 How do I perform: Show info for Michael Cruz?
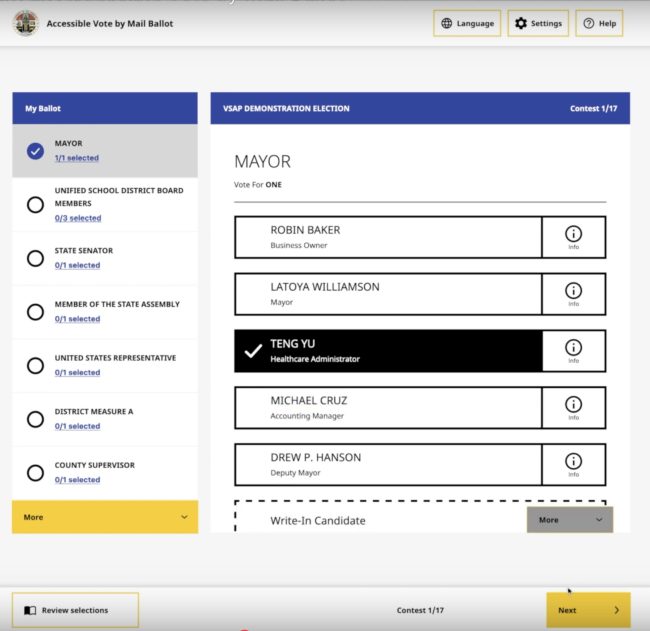coord(573,408)
